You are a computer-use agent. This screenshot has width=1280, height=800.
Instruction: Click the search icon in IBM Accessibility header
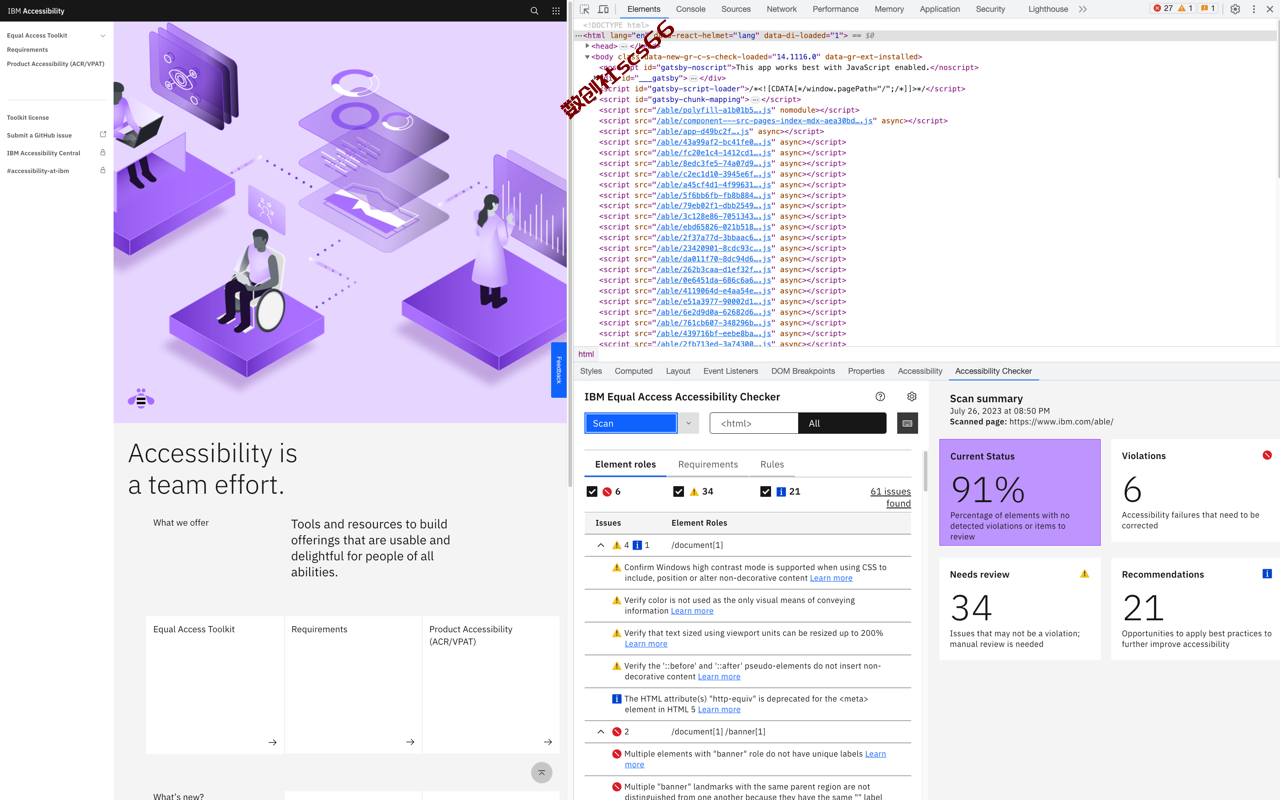[534, 11]
